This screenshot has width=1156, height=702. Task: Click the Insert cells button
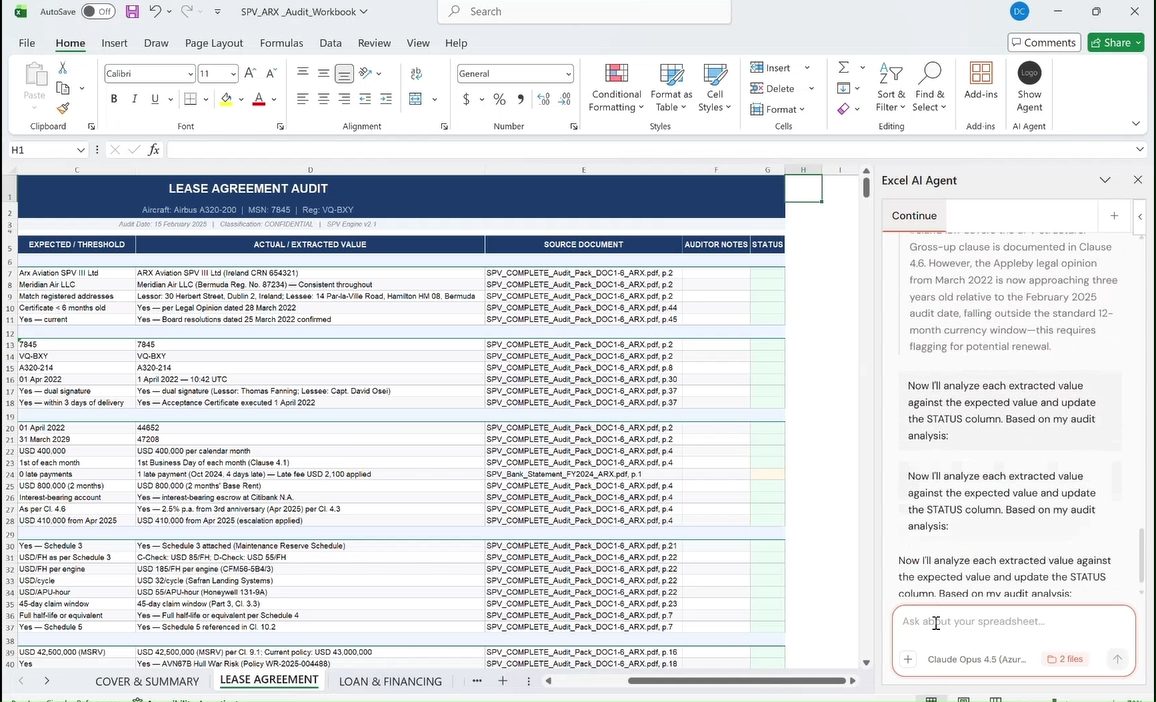tap(771, 68)
